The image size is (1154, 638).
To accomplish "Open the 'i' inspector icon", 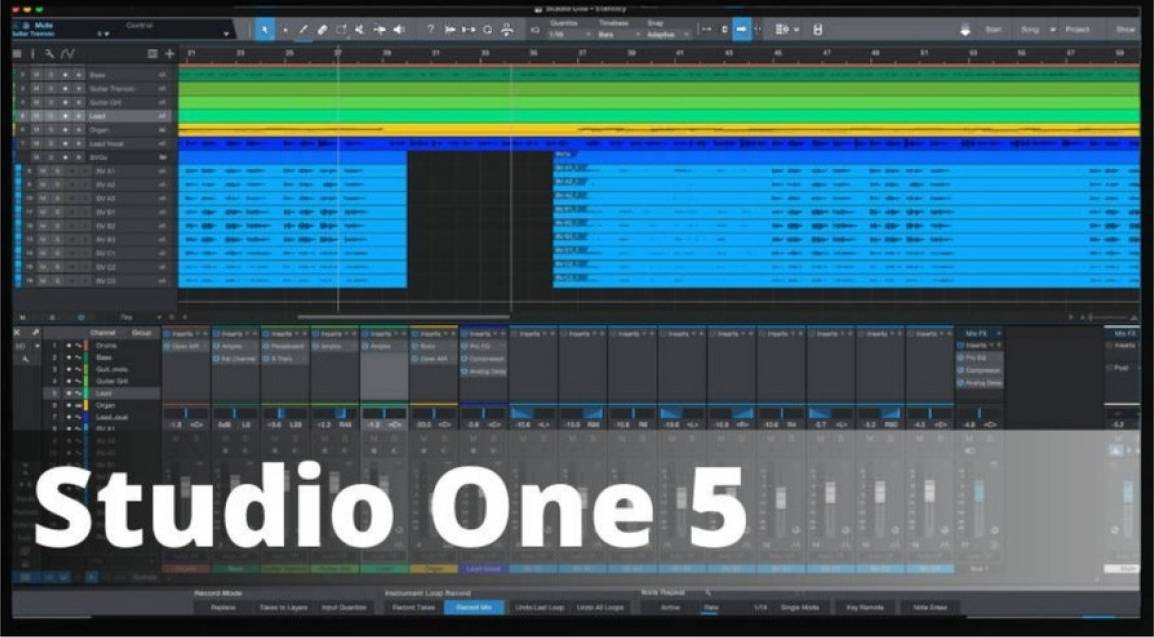I will coord(32,54).
